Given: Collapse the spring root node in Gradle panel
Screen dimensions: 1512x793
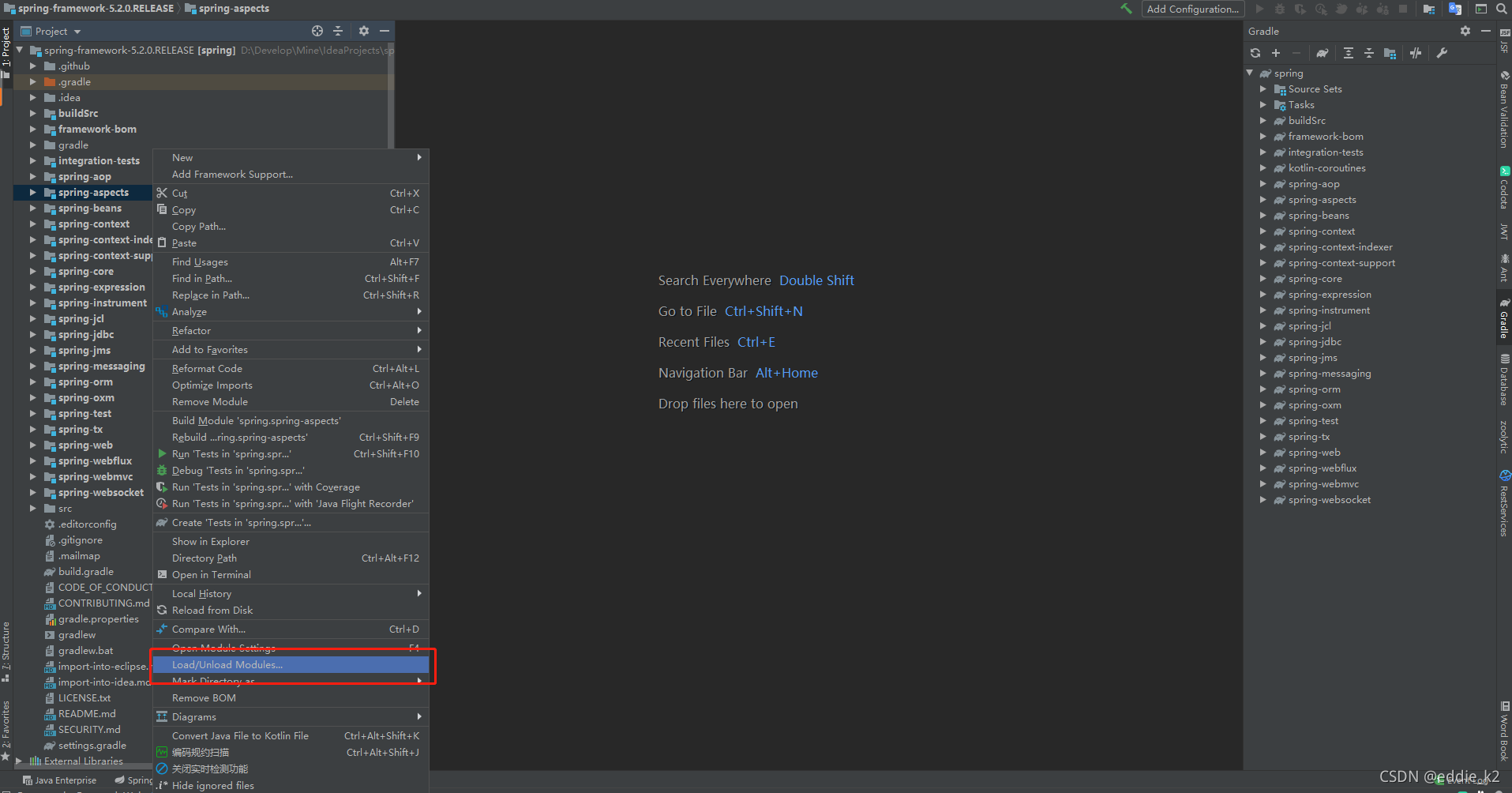Looking at the screenshot, I should tap(1250, 73).
